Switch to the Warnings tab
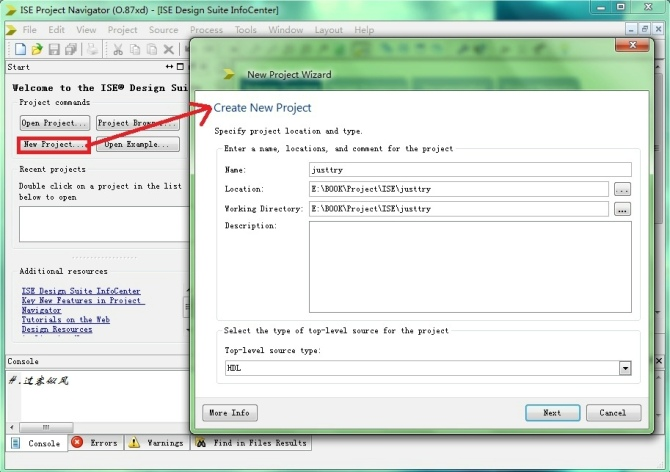670x472 pixels. pos(156,443)
